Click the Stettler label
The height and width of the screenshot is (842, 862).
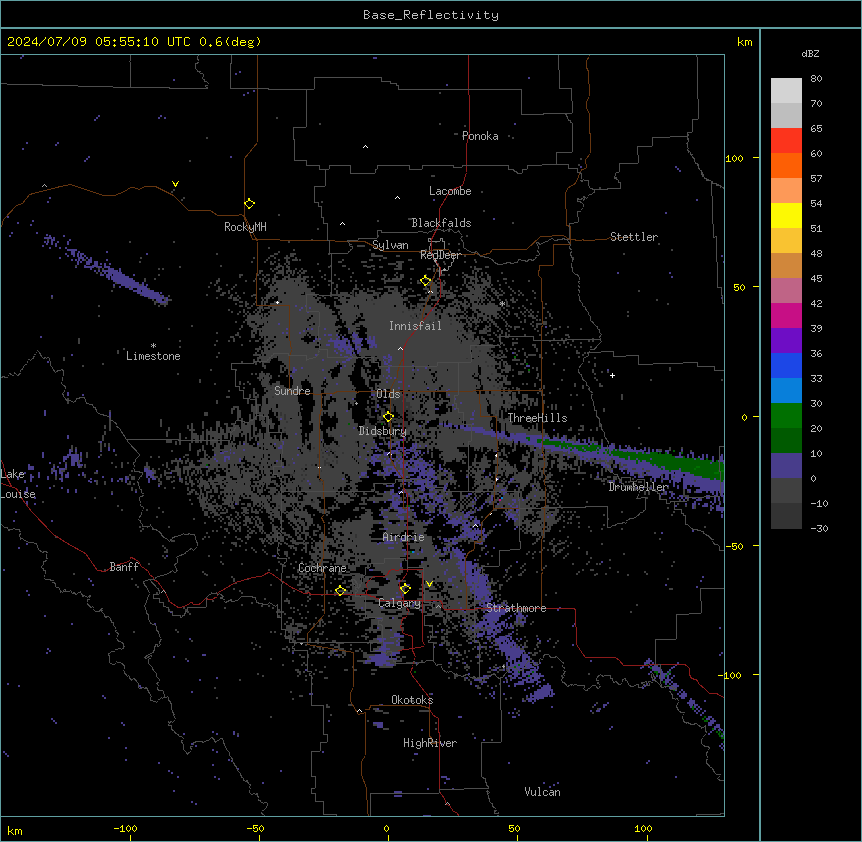(634, 237)
